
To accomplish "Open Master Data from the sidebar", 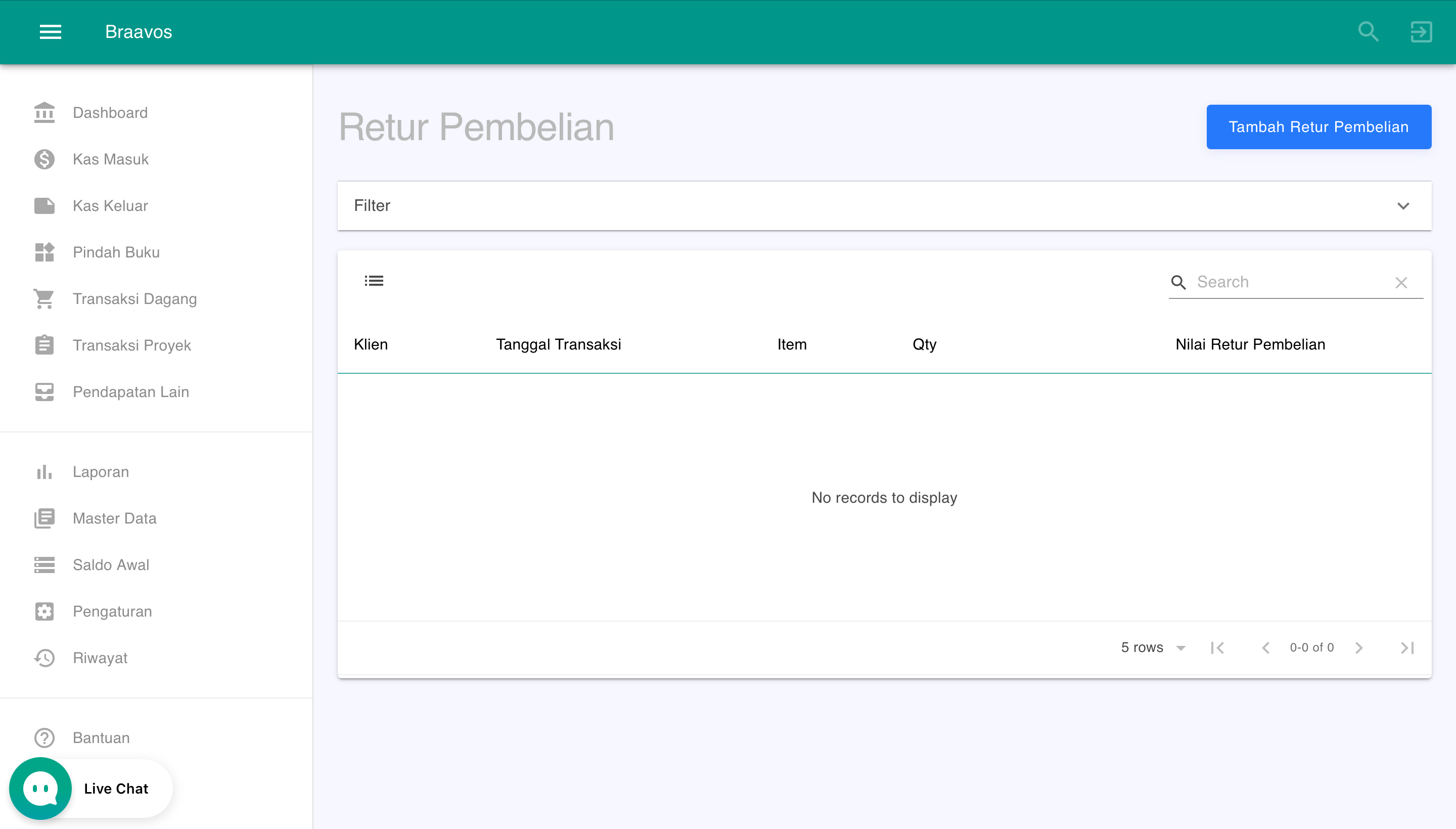I will pos(114,518).
